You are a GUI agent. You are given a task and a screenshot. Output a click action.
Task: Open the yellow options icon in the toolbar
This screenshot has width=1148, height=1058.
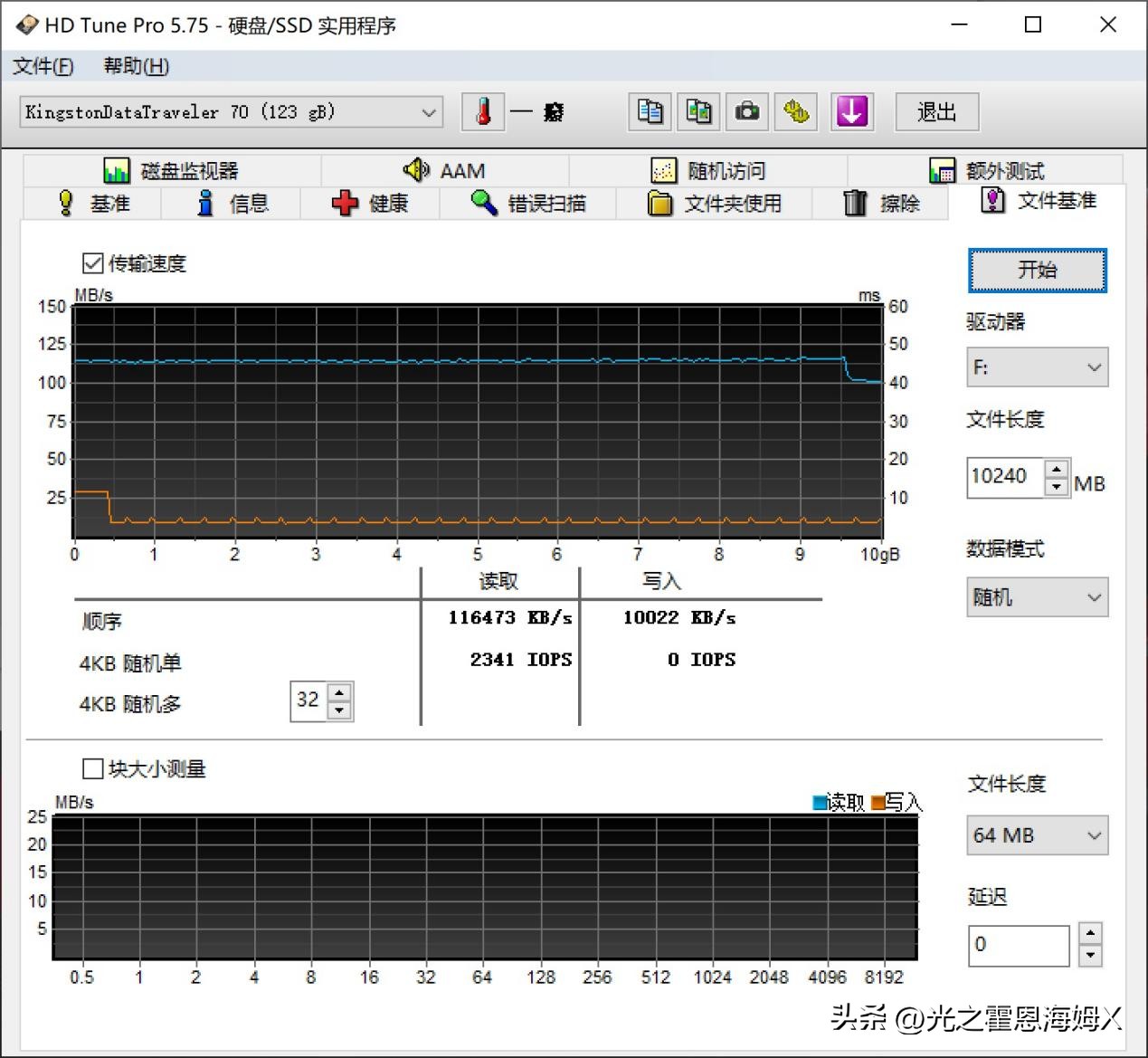point(795,111)
